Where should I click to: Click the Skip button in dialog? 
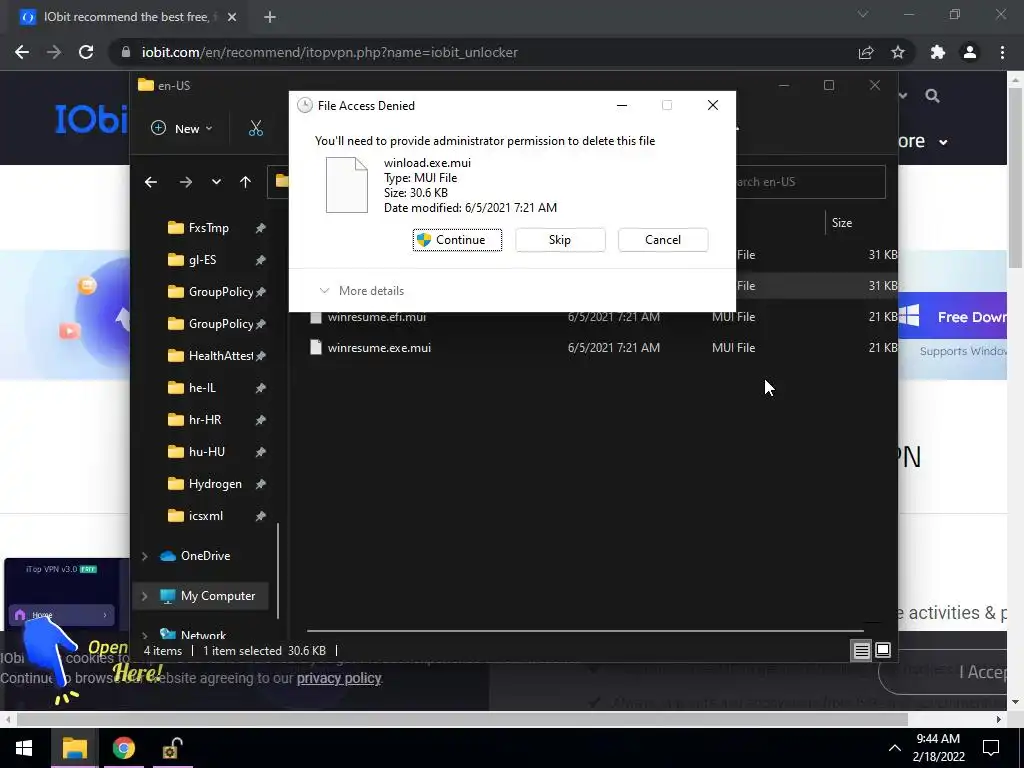tap(560, 240)
